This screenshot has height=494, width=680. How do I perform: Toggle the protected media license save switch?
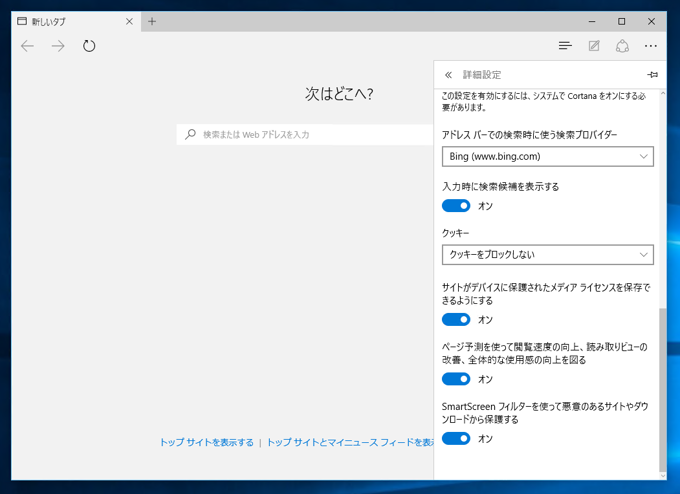[456, 320]
